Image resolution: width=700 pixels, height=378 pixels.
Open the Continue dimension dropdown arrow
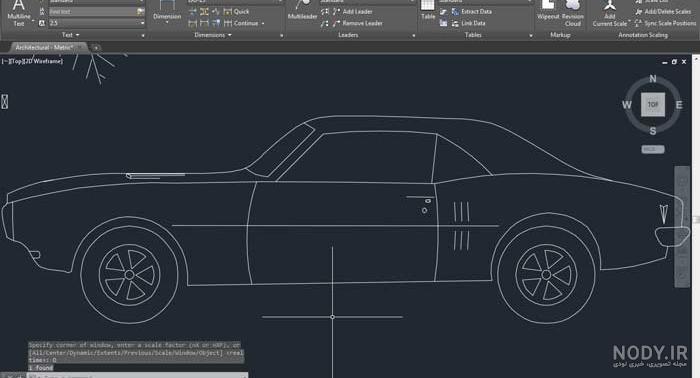click(x=263, y=23)
